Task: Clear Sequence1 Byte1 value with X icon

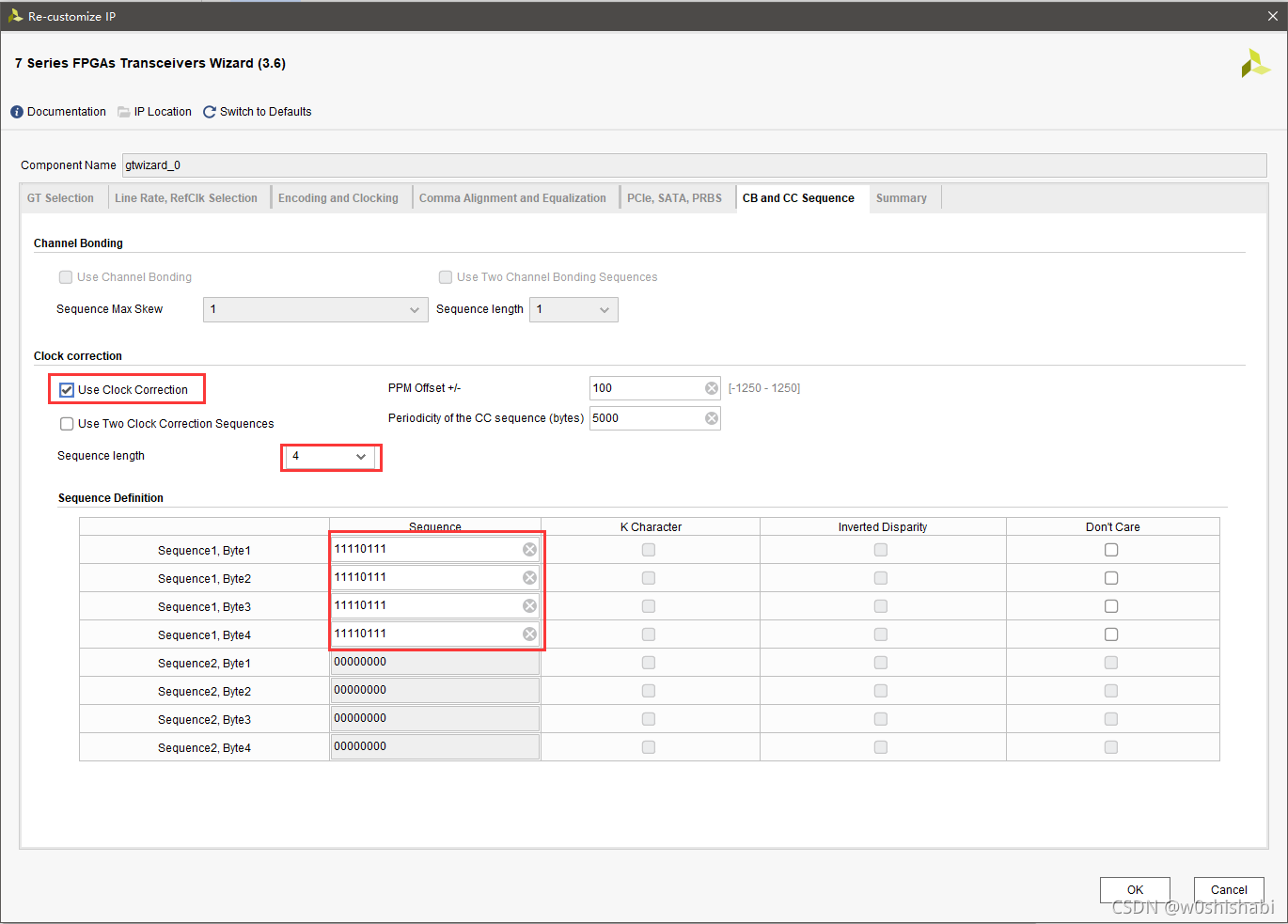Action: pyautogui.click(x=530, y=550)
